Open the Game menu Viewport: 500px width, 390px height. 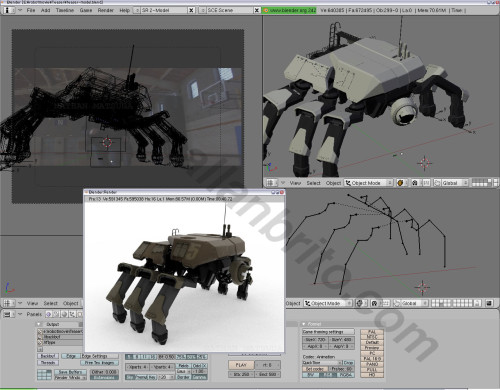pos(86,10)
